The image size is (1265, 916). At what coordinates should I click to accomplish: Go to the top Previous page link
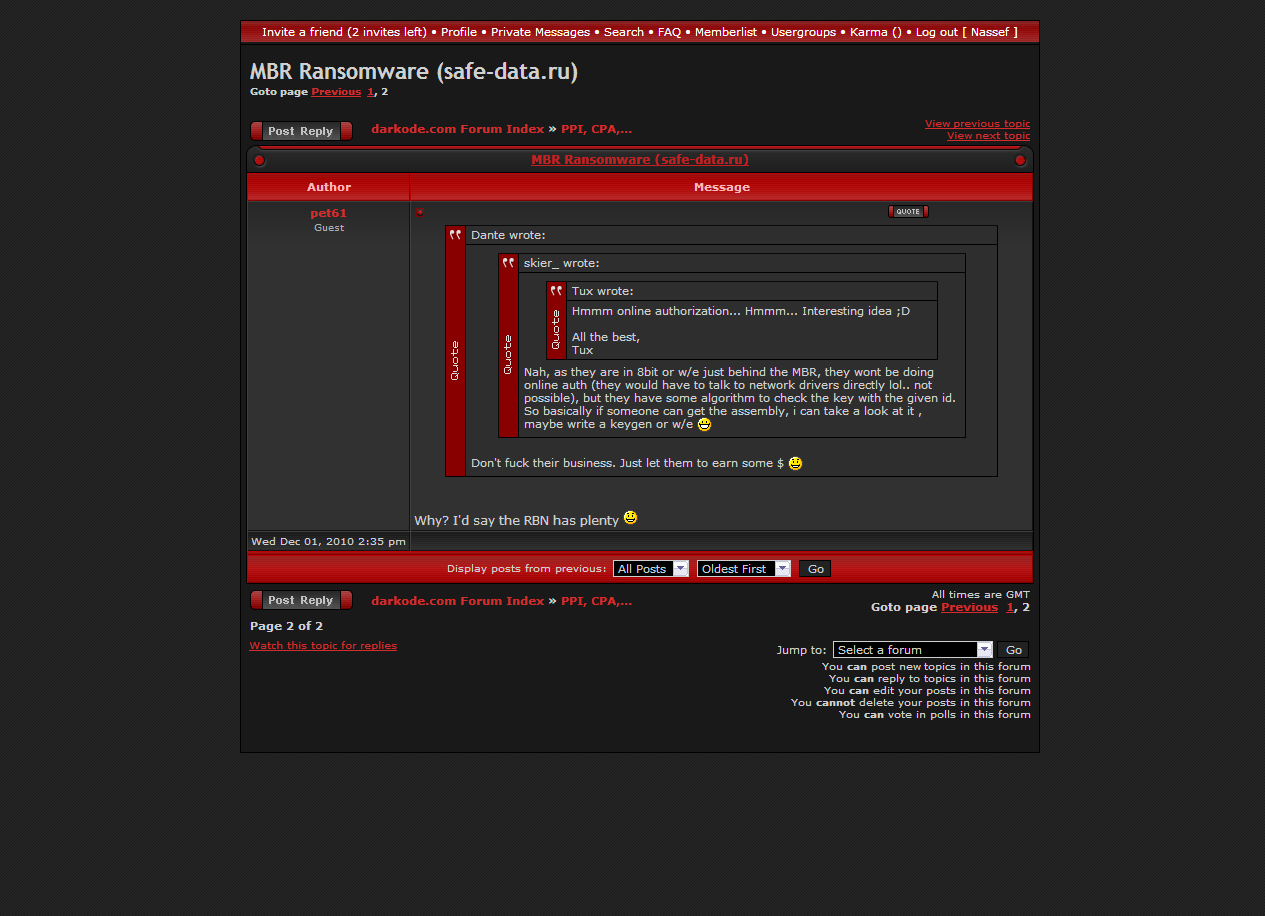point(335,92)
